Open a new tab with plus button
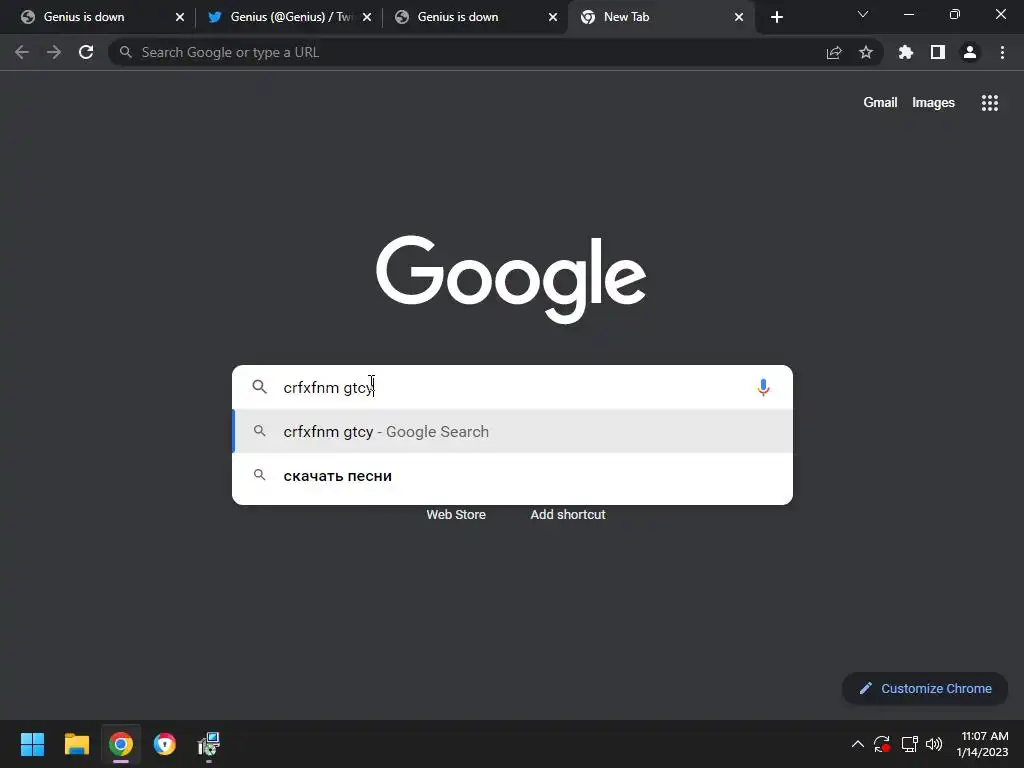1024x768 pixels. 776,17
